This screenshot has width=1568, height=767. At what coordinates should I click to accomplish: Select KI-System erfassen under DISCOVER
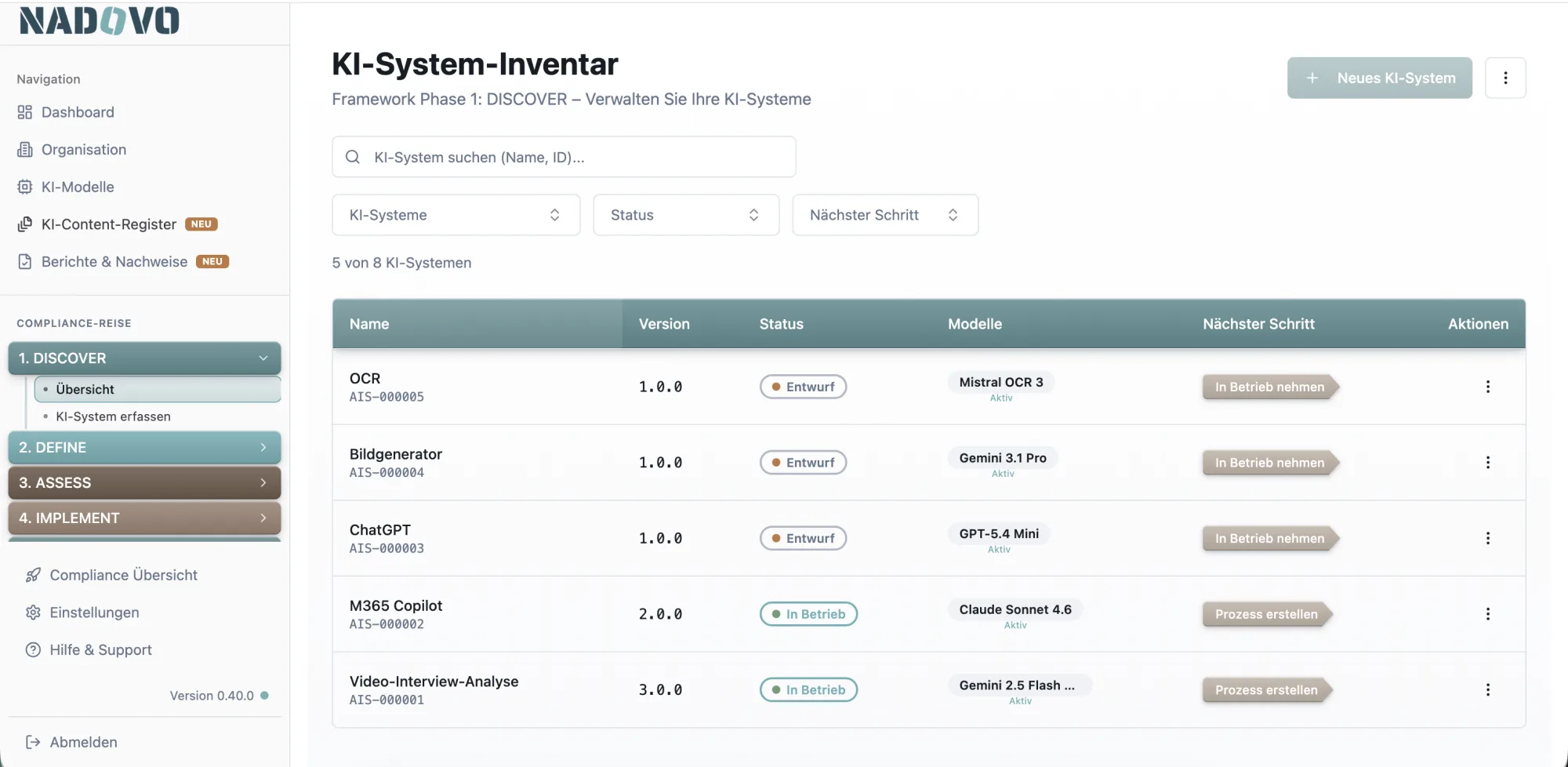113,416
